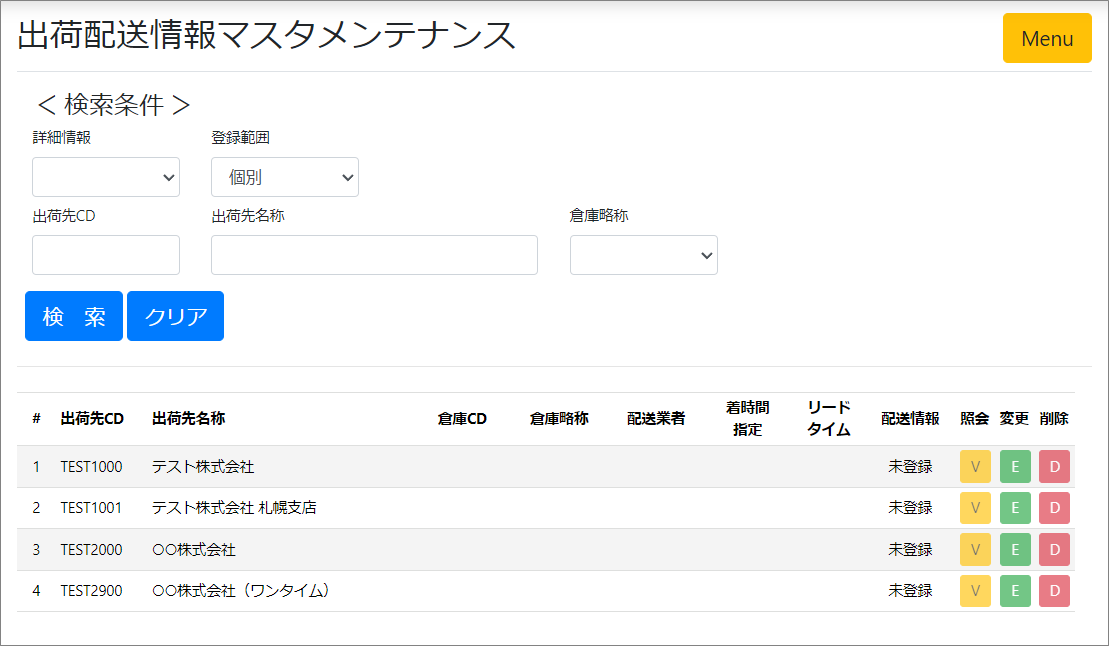
Task: Expand the 登録範囲 dropdown showing 個別
Action: (x=284, y=177)
